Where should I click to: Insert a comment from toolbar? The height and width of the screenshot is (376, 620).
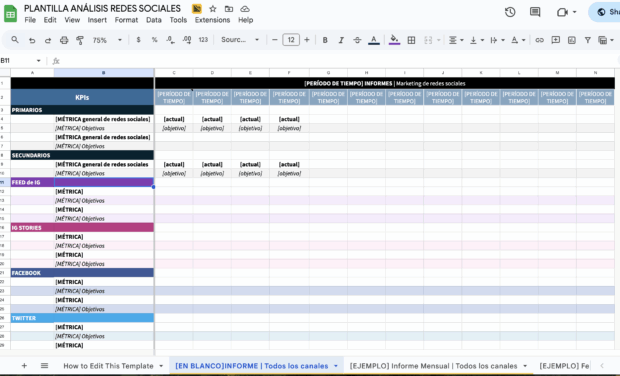556,40
